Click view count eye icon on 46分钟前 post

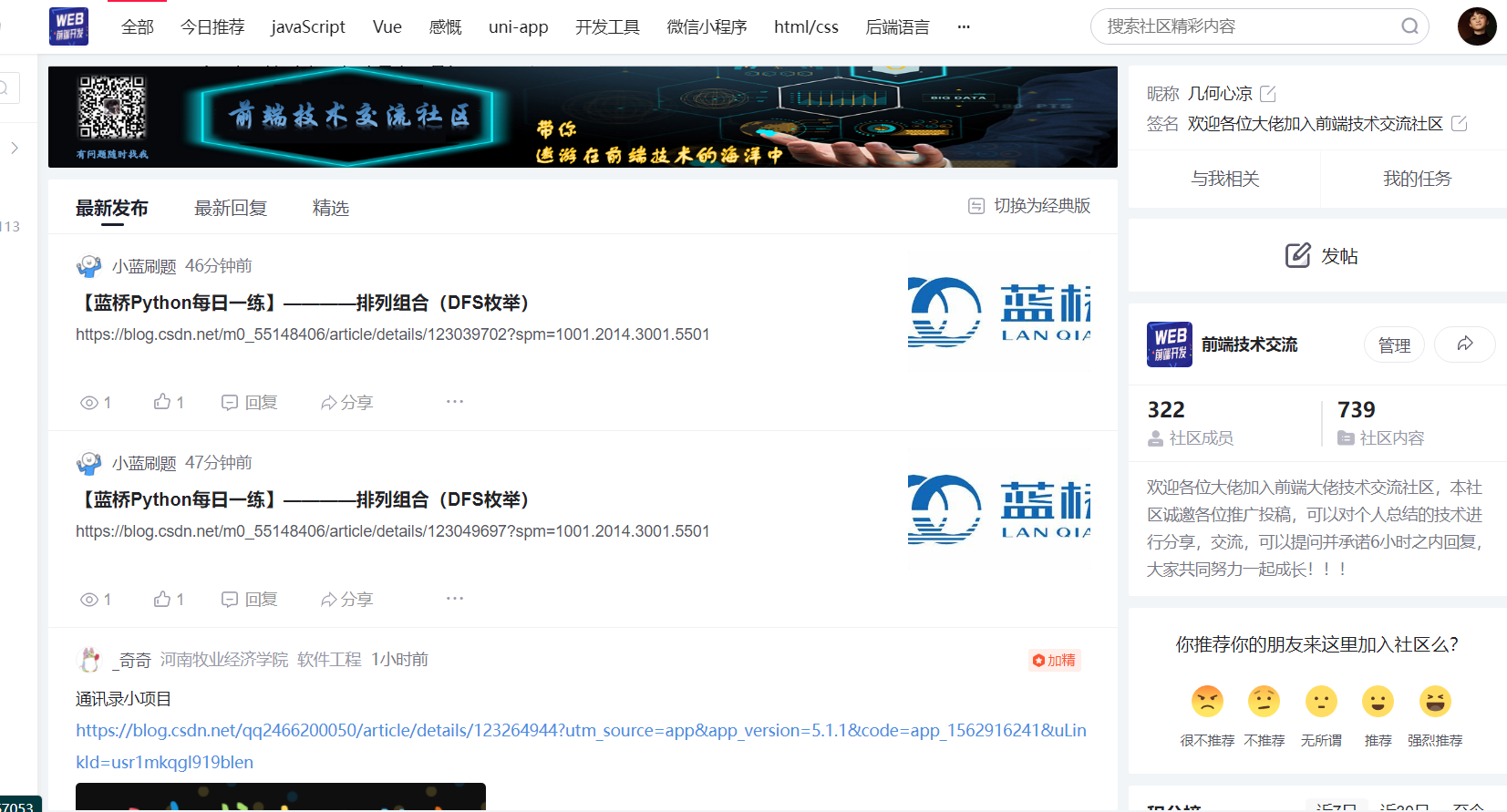coord(89,402)
